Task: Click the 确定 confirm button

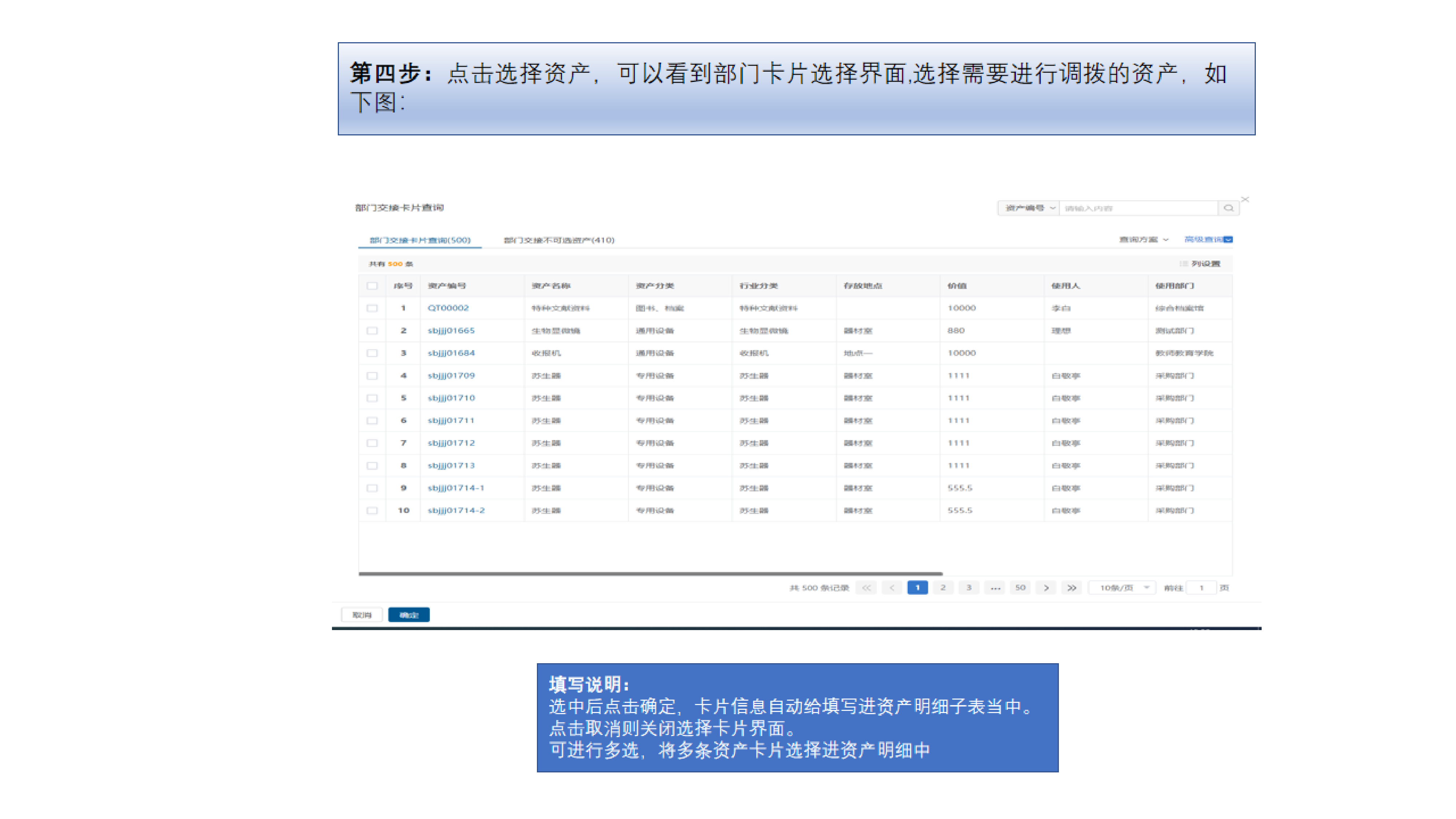Action: click(409, 615)
